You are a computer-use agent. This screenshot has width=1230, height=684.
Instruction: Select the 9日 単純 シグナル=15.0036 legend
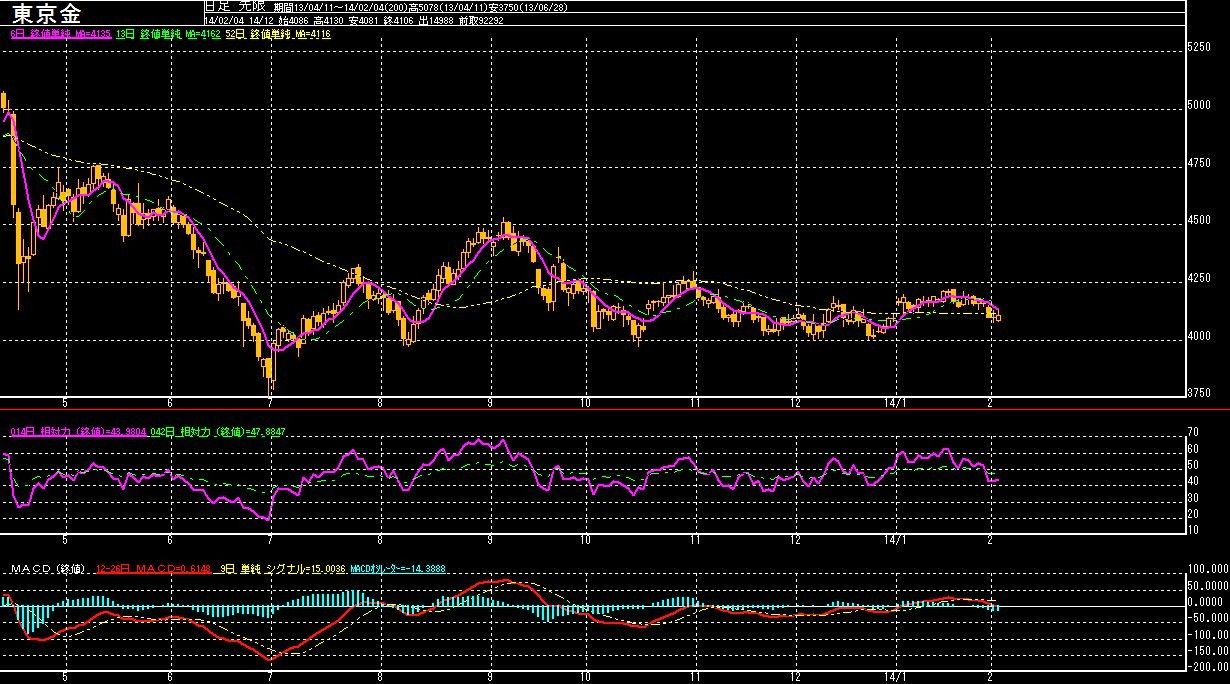coord(281,569)
